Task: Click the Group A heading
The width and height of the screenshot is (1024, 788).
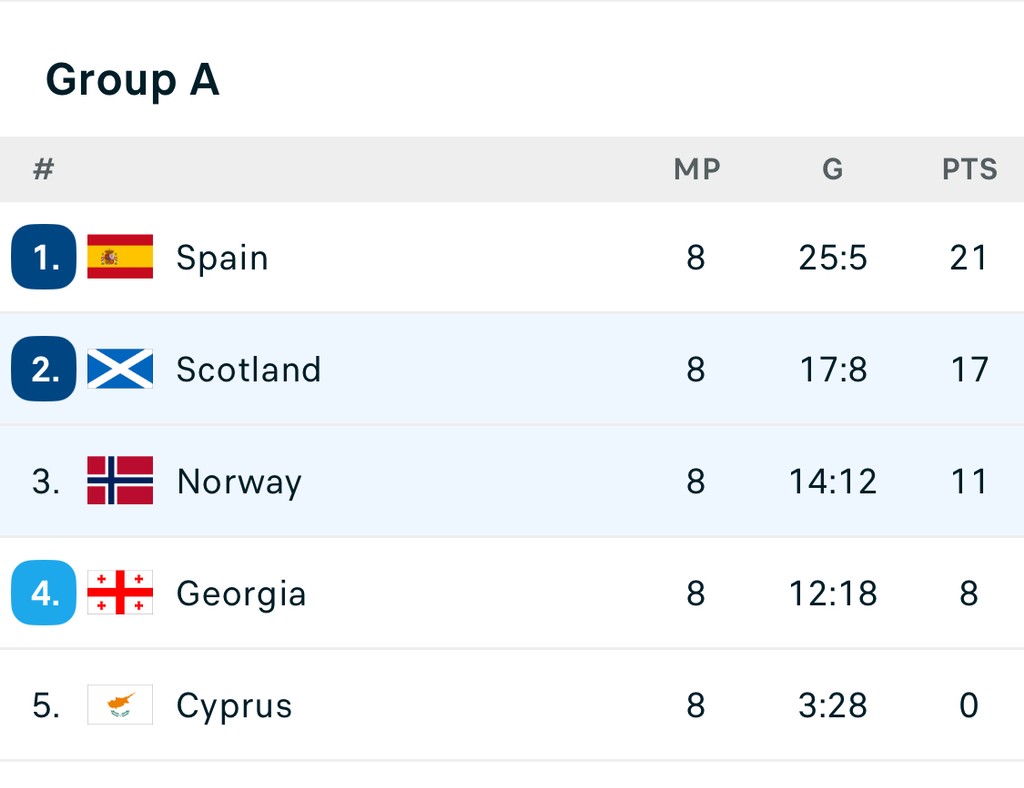Action: tap(132, 80)
